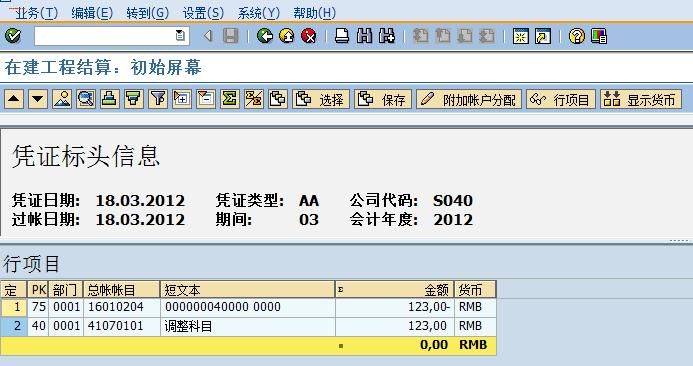Click inside the command input field

pyautogui.click(x=105, y=36)
